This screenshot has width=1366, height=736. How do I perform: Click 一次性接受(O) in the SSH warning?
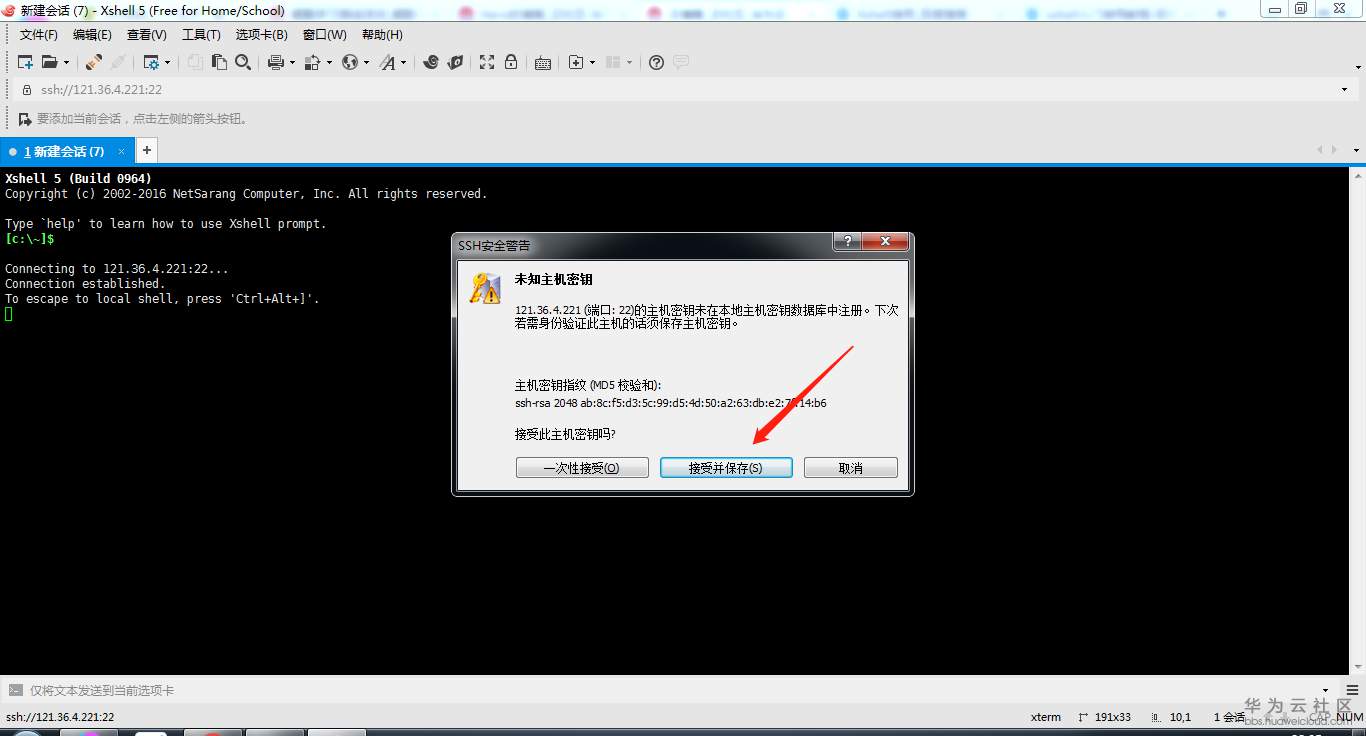click(x=582, y=468)
